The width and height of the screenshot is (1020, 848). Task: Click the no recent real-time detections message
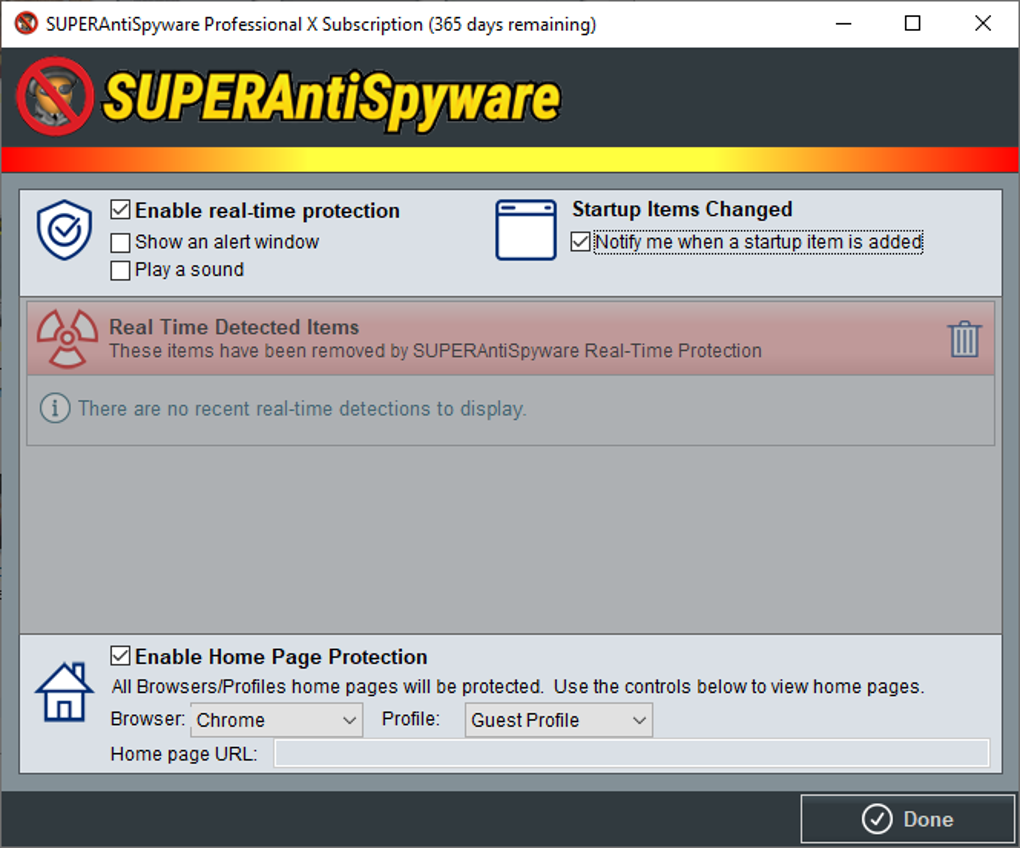pos(302,408)
